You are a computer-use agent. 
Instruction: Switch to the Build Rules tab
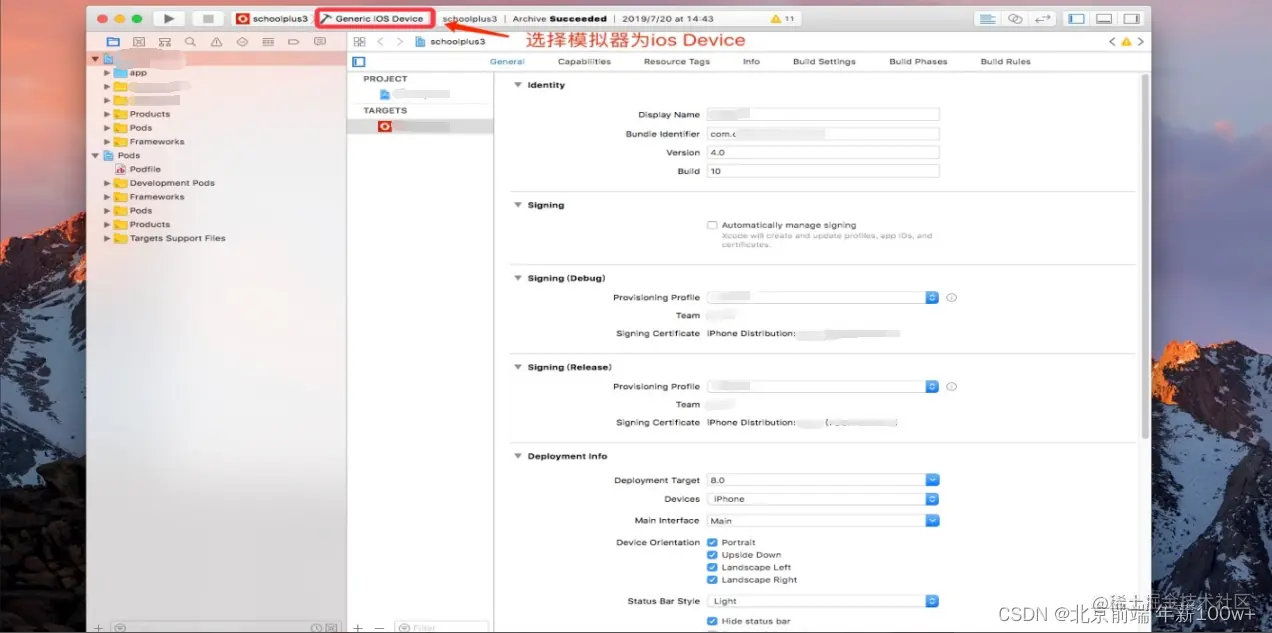[1005, 62]
